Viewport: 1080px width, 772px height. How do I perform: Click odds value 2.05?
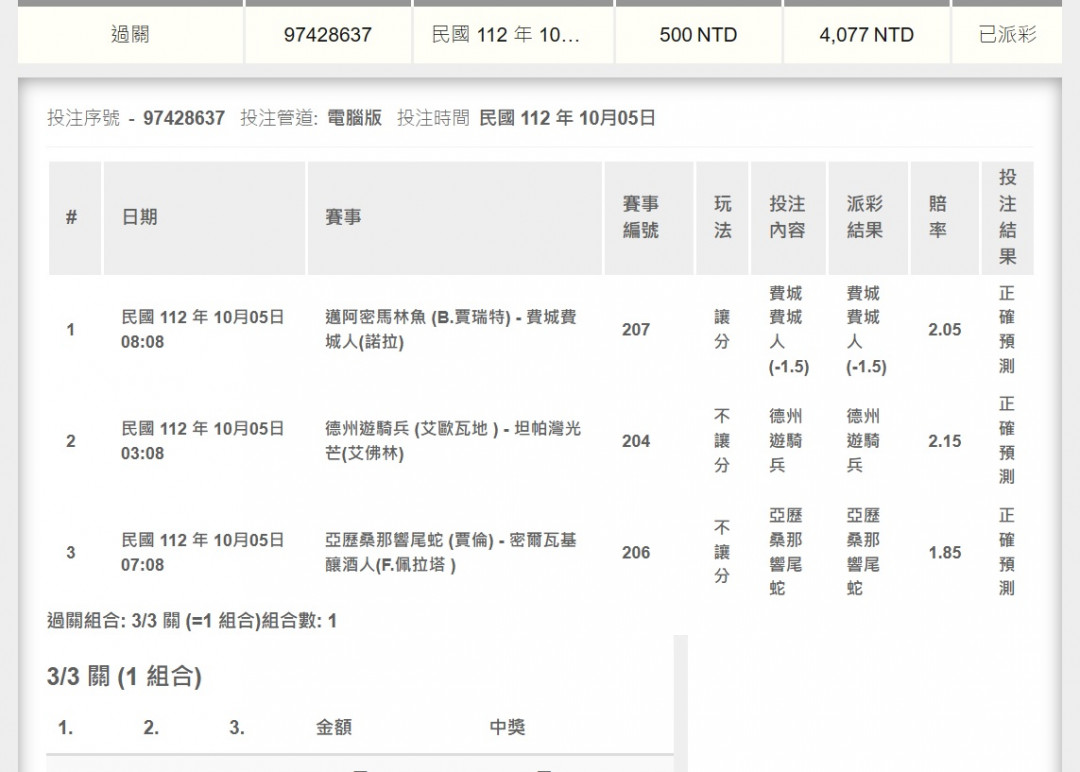pyautogui.click(x=944, y=330)
